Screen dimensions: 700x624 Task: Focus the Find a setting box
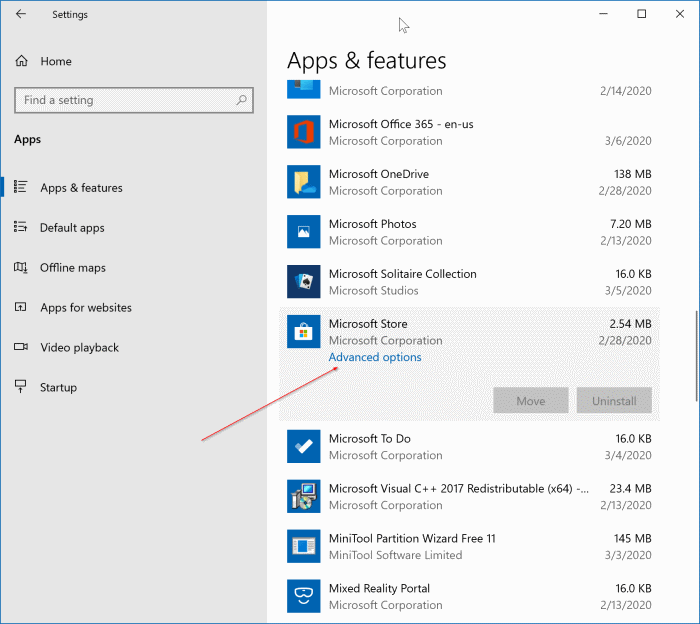tap(134, 100)
